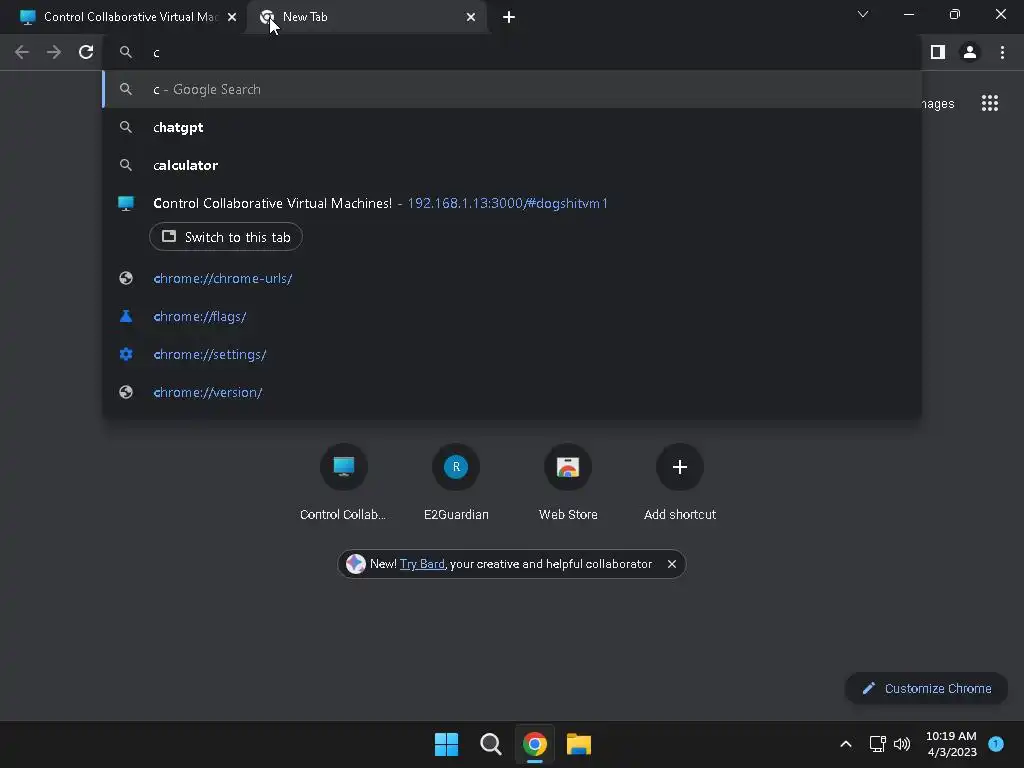This screenshot has width=1024, height=768.
Task: Select the New Tab tab
Action: click(x=367, y=17)
